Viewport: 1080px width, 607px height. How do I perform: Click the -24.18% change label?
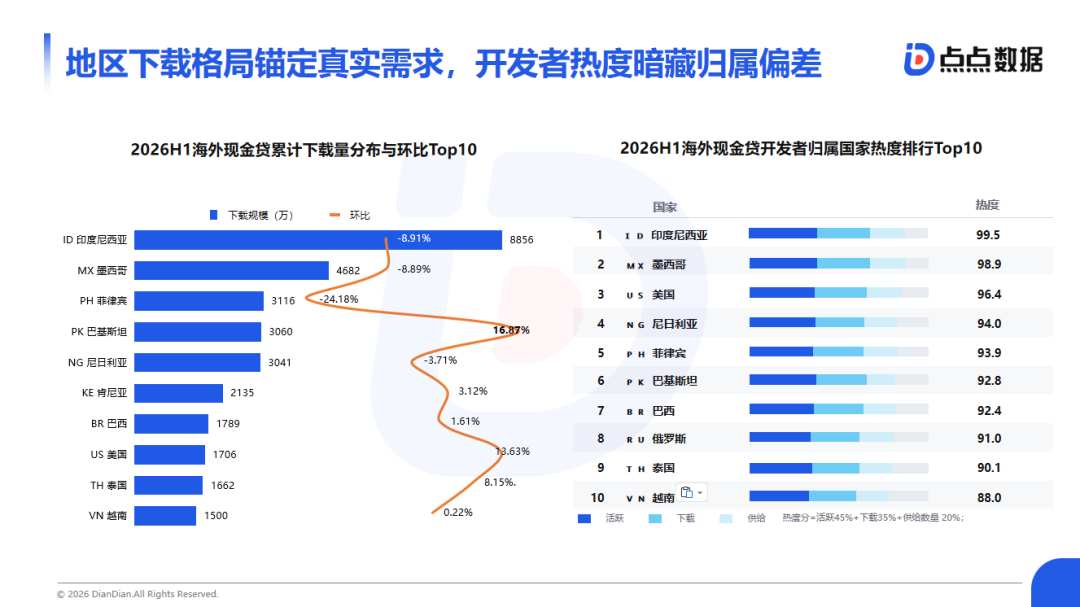pos(338,299)
